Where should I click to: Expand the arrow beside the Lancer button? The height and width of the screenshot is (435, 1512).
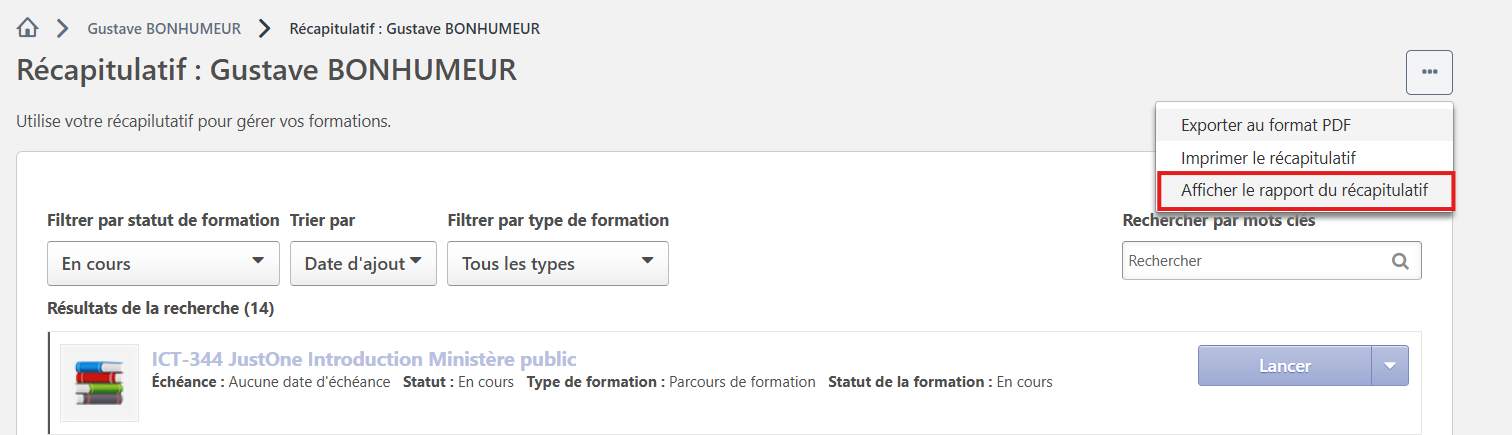click(x=1390, y=366)
